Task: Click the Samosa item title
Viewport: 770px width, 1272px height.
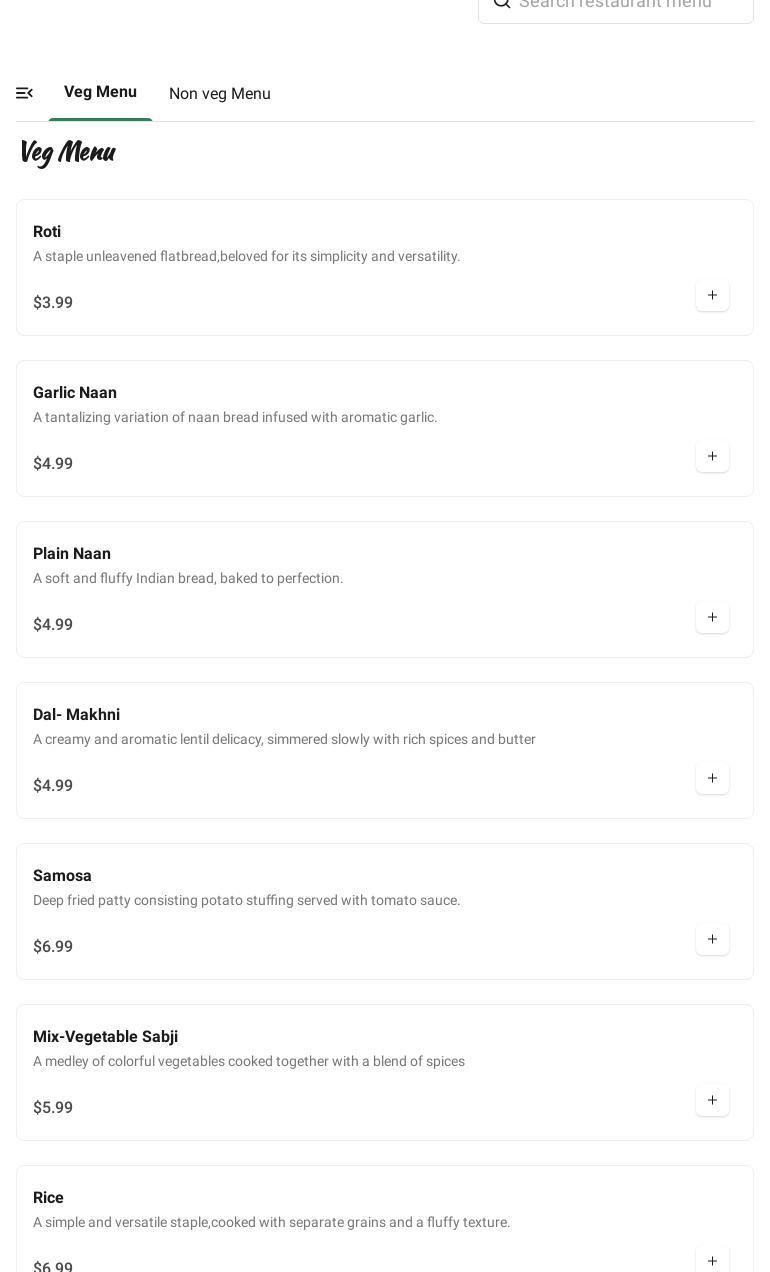Action: click(62, 876)
